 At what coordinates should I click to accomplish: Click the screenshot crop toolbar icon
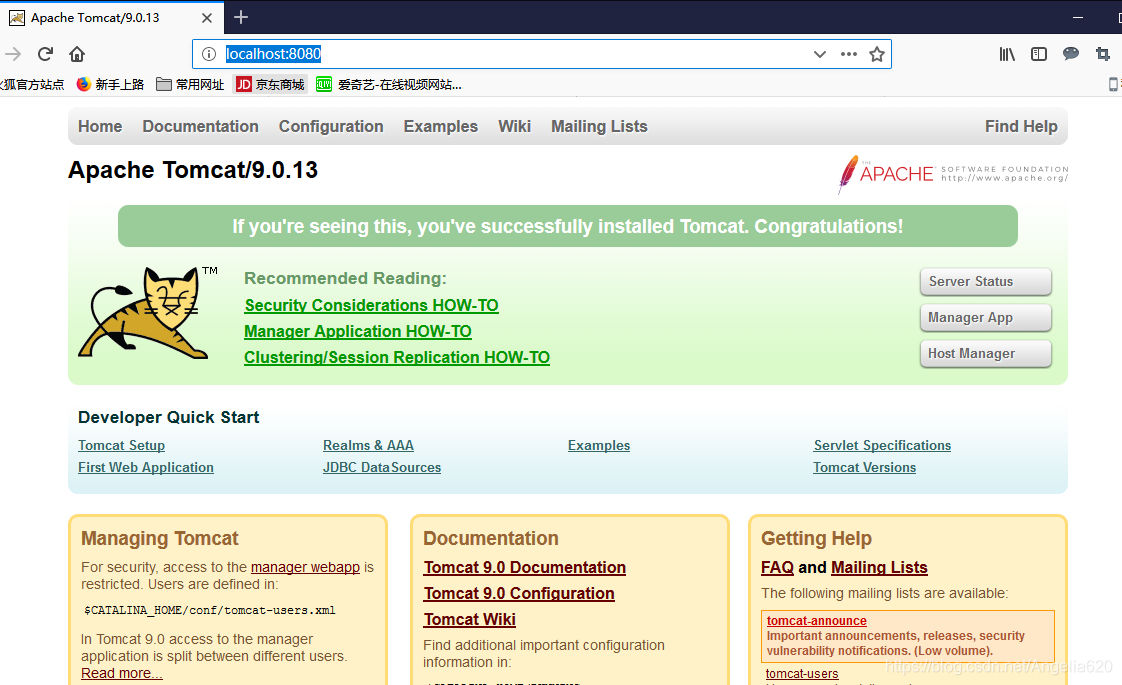(x=1103, y=54)
